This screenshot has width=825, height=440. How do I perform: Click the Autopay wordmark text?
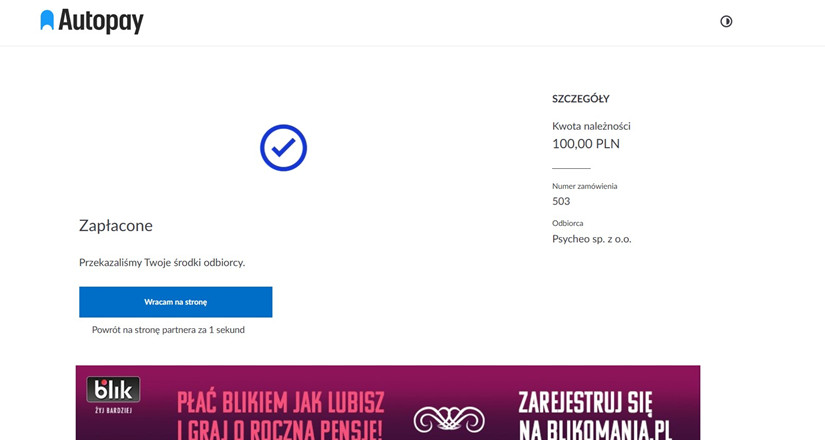[100, 21]
